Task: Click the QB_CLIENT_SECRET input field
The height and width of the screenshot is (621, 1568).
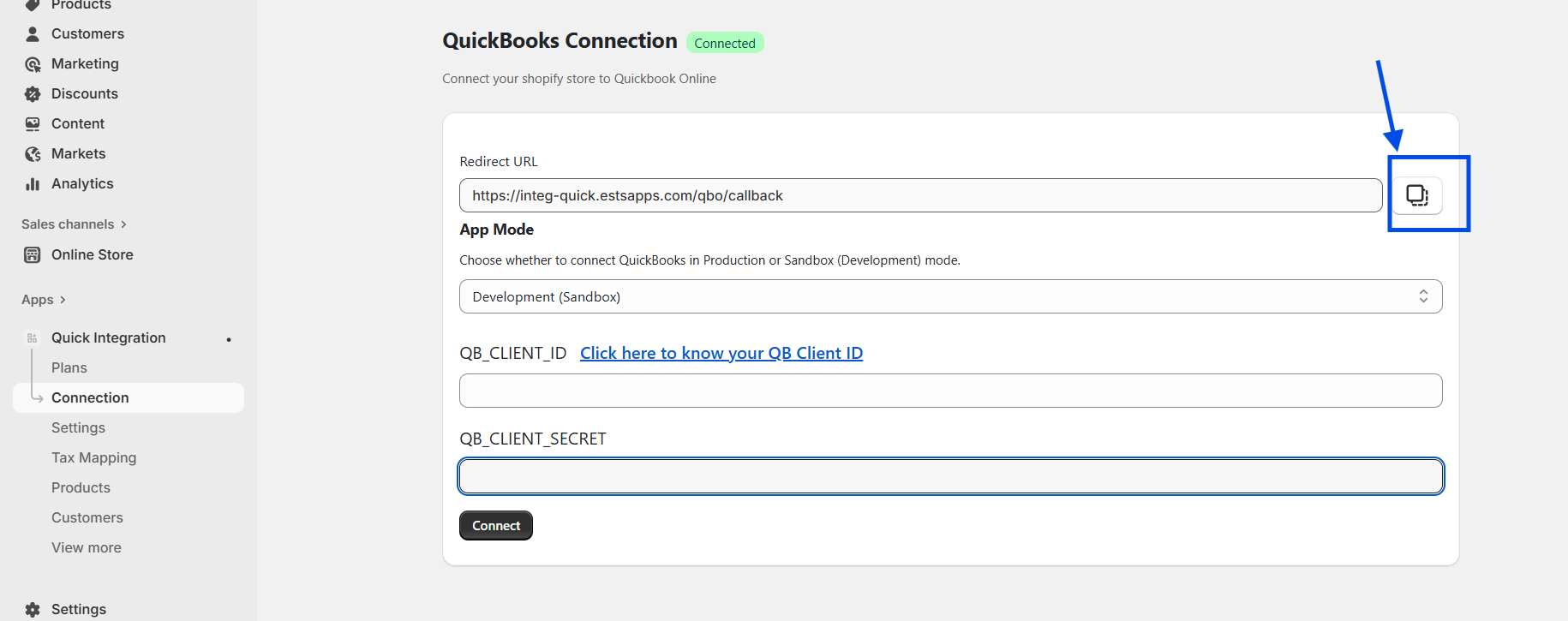Action: (x=949, y=476)
